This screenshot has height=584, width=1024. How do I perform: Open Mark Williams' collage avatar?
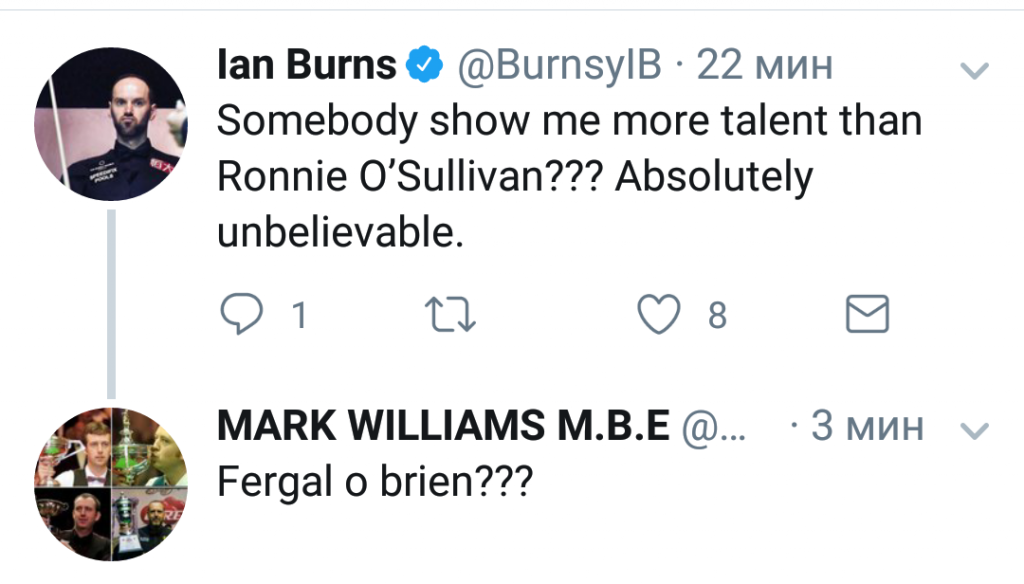click(111, 484)
